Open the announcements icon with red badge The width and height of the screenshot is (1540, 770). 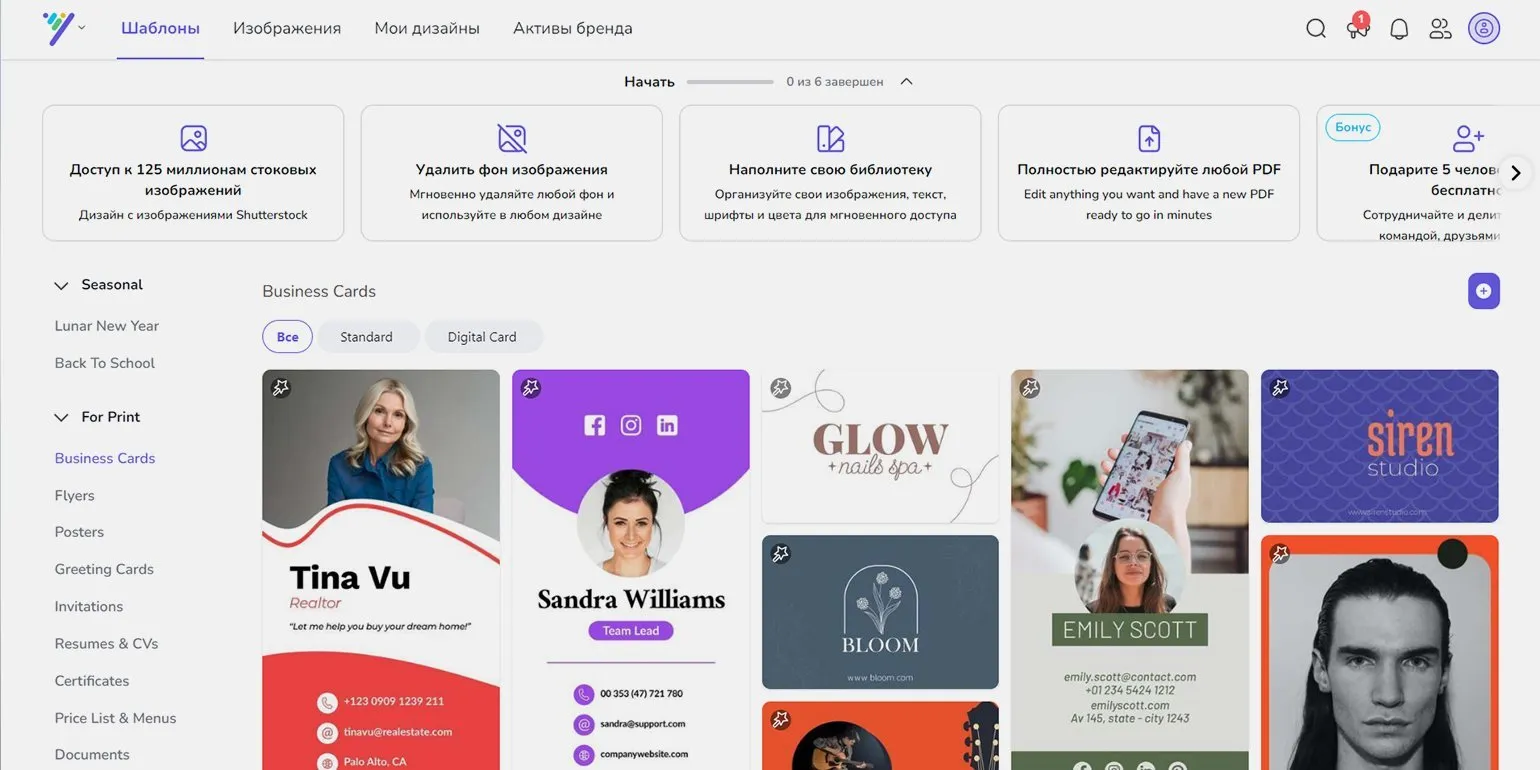(x=1357, y=28)
